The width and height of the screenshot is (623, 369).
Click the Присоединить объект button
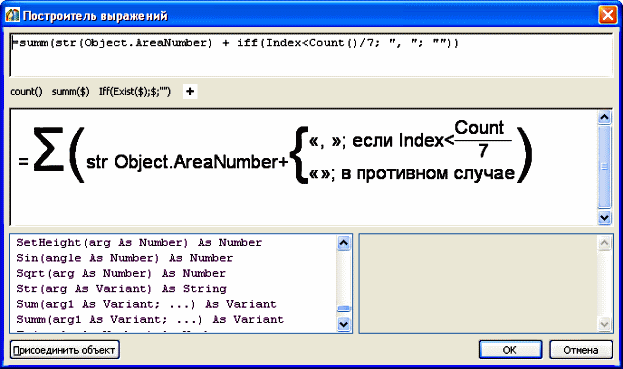[x=65, y=350]
